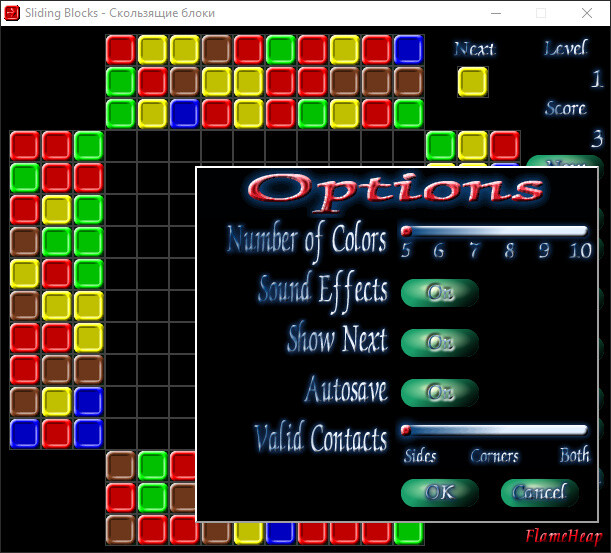Confirm options with the OK button

coord(440,493)
